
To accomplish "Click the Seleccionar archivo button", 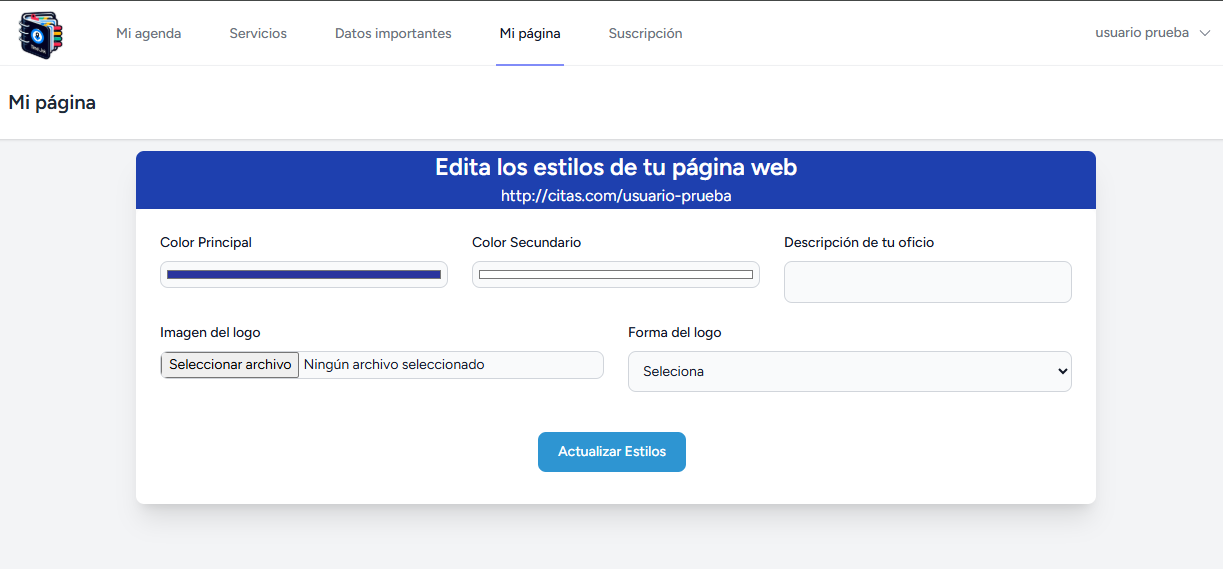I will tap(230, 365).
